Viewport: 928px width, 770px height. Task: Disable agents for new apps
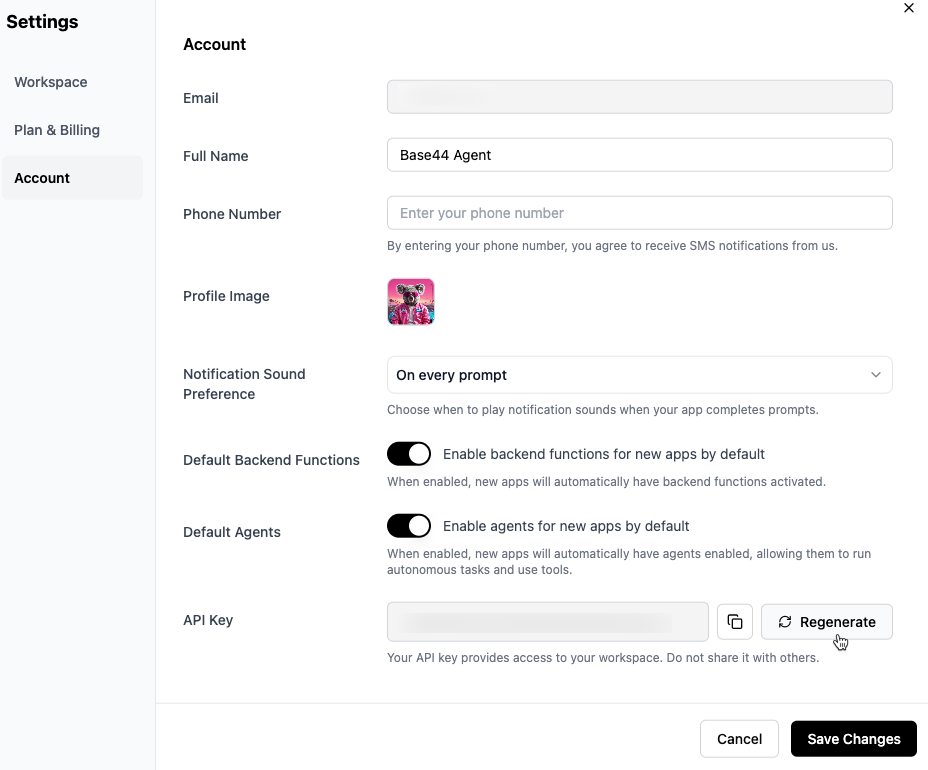[409, 525]
